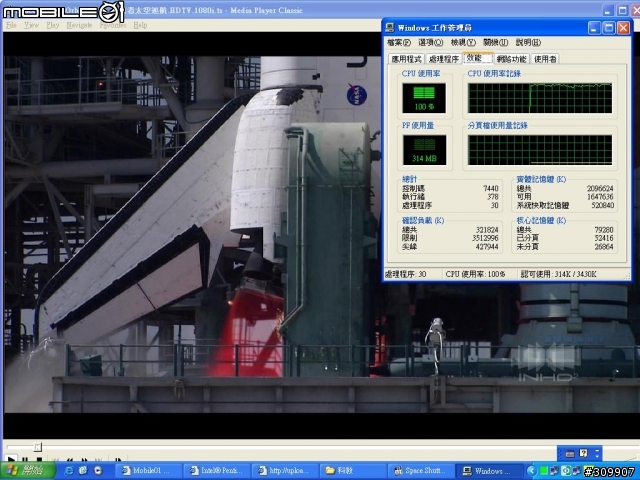
Task: Close the Windows Task Manager window
Action: tap(623, 28)
